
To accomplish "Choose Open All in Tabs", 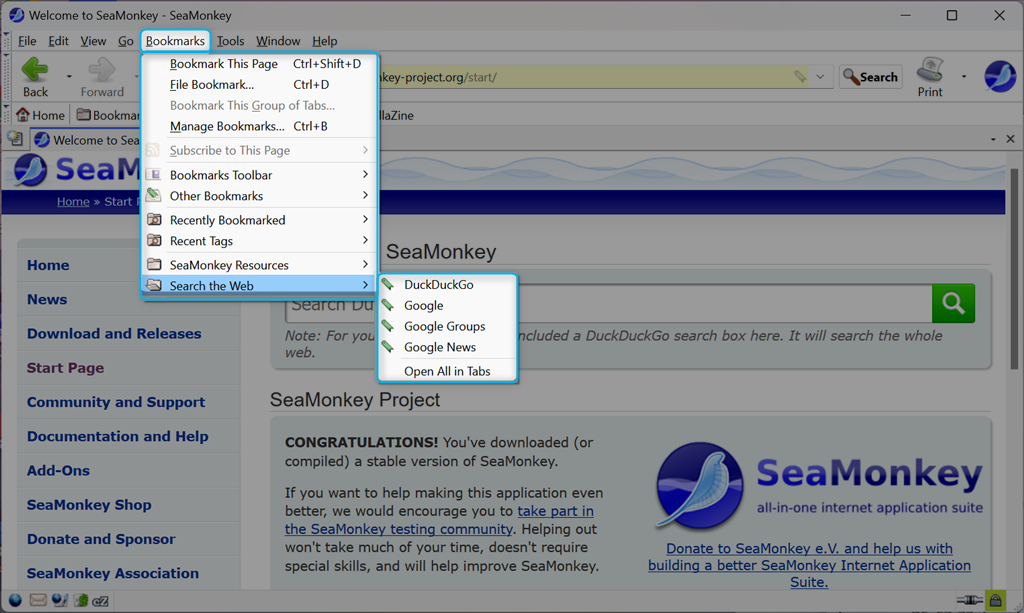I will (x=447, y=371).
